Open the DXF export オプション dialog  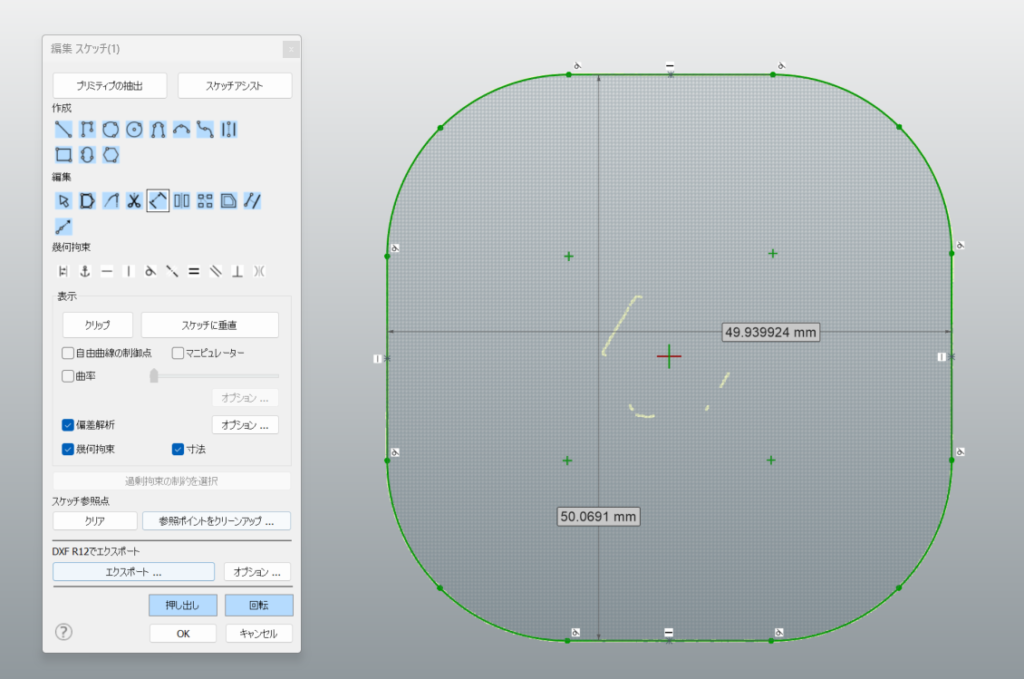pyautogui.click(x=257, y=572)
